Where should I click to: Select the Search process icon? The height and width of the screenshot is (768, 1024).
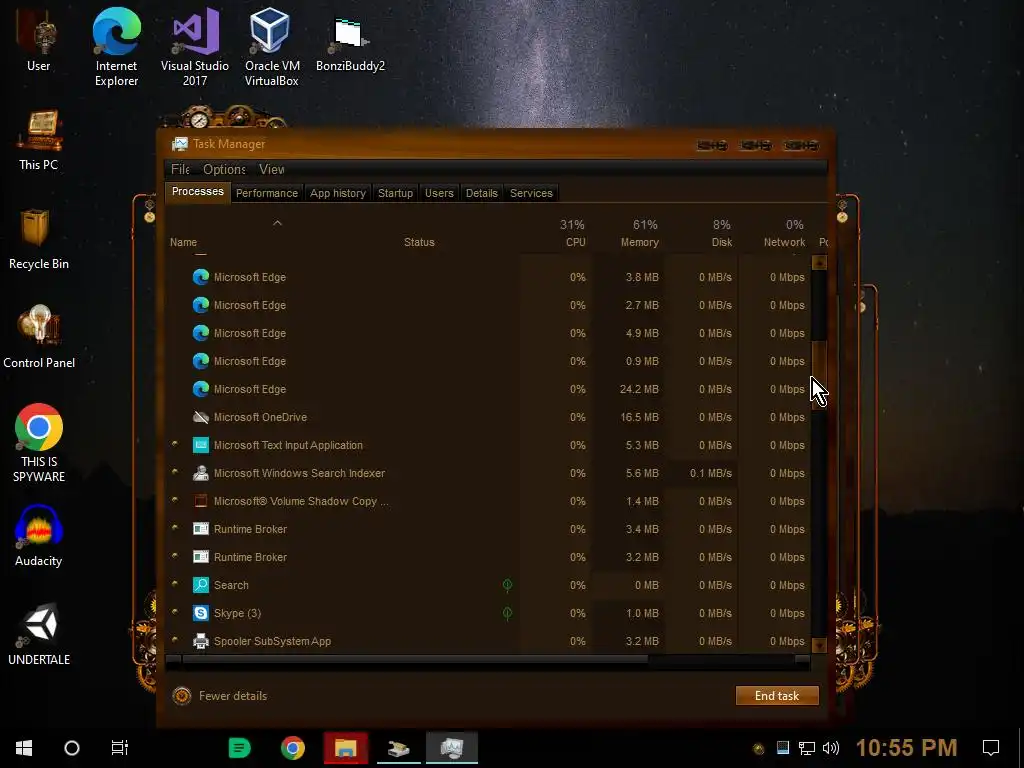[x=200, y=585]
